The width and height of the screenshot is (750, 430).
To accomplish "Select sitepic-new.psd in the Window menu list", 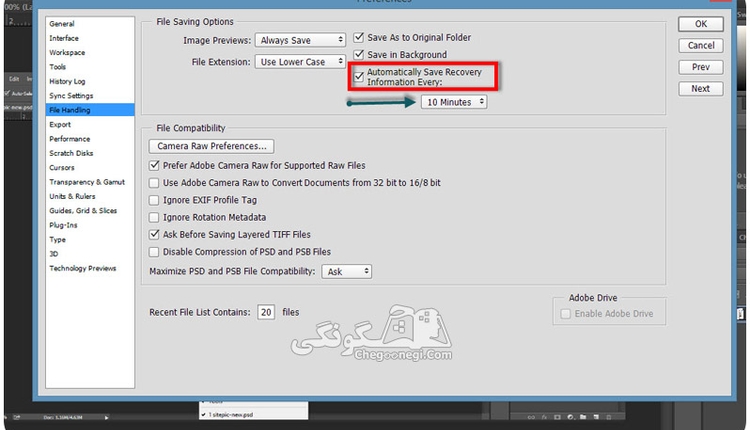I will point(254,415).
